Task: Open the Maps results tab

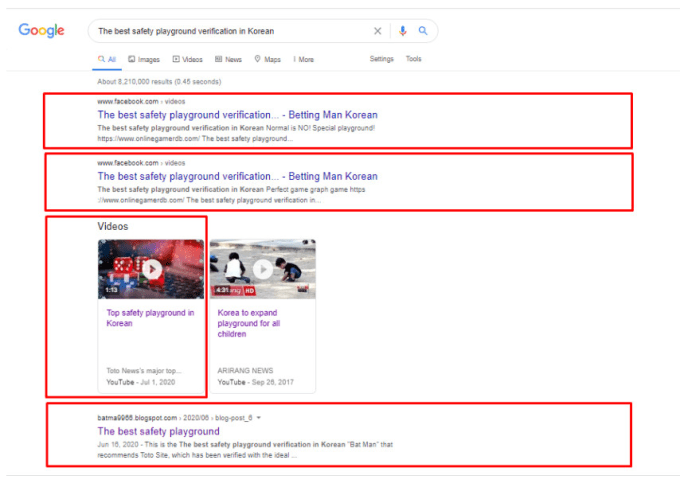Action: (268, 59)
